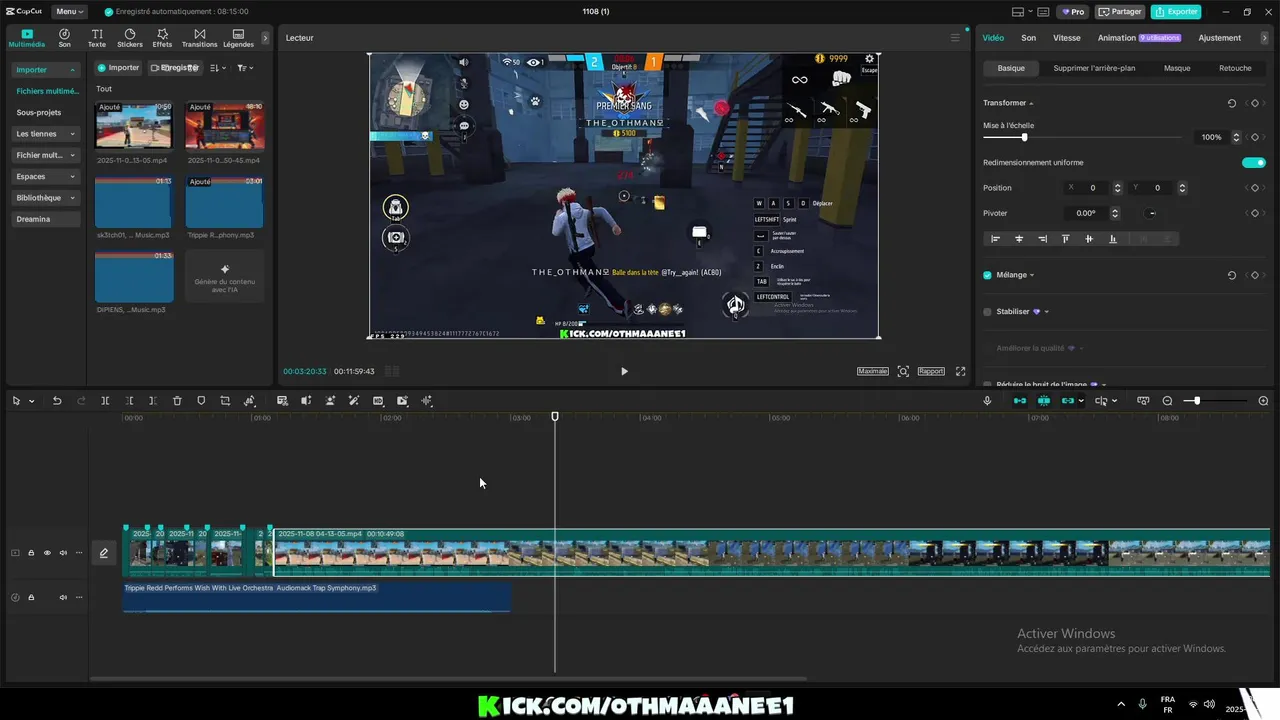1280x720 pixels.
Task: Select the 2025-11-0..13-05.mp4 thumbnail
Action: tap(134, 125)
